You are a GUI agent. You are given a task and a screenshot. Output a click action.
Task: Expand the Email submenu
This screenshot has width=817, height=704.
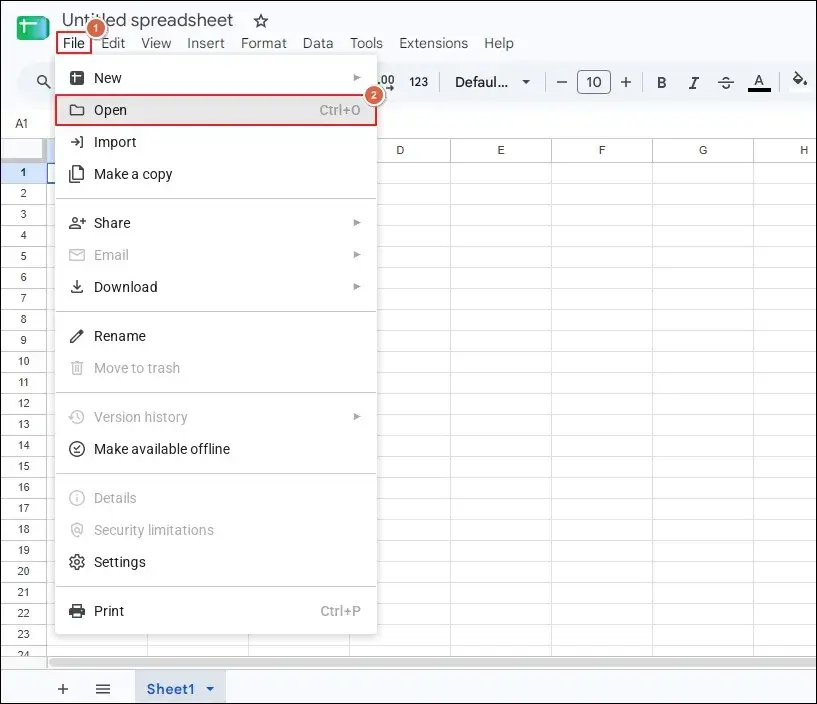pos(216,255)
